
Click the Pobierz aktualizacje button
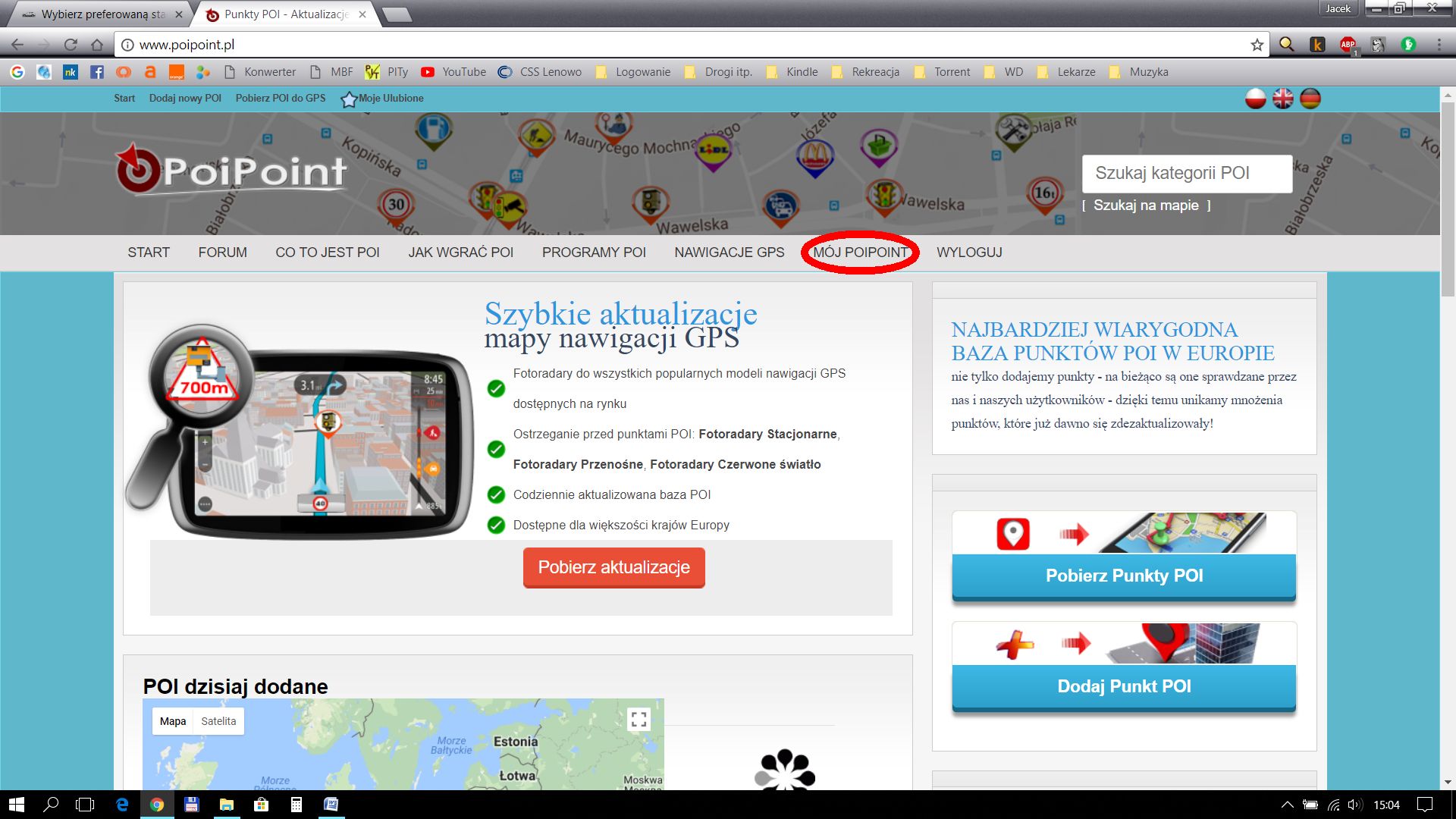614,567
